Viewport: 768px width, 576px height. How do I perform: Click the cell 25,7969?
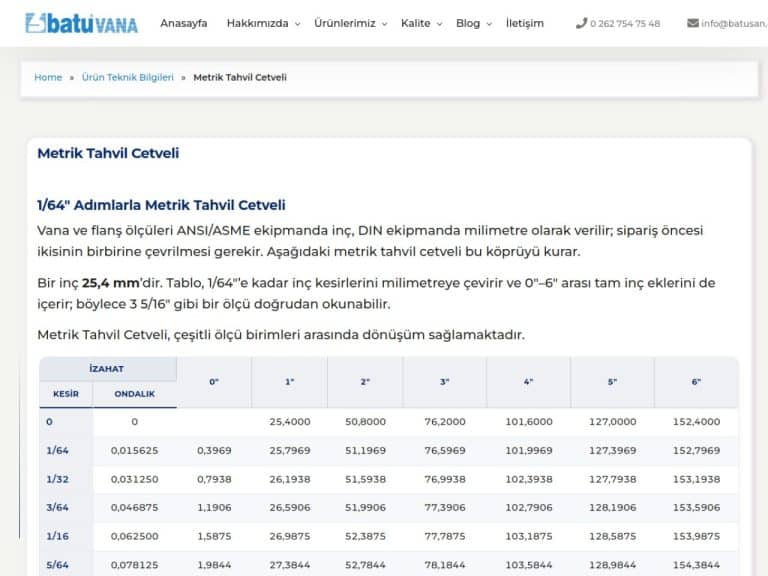[290, 451]
